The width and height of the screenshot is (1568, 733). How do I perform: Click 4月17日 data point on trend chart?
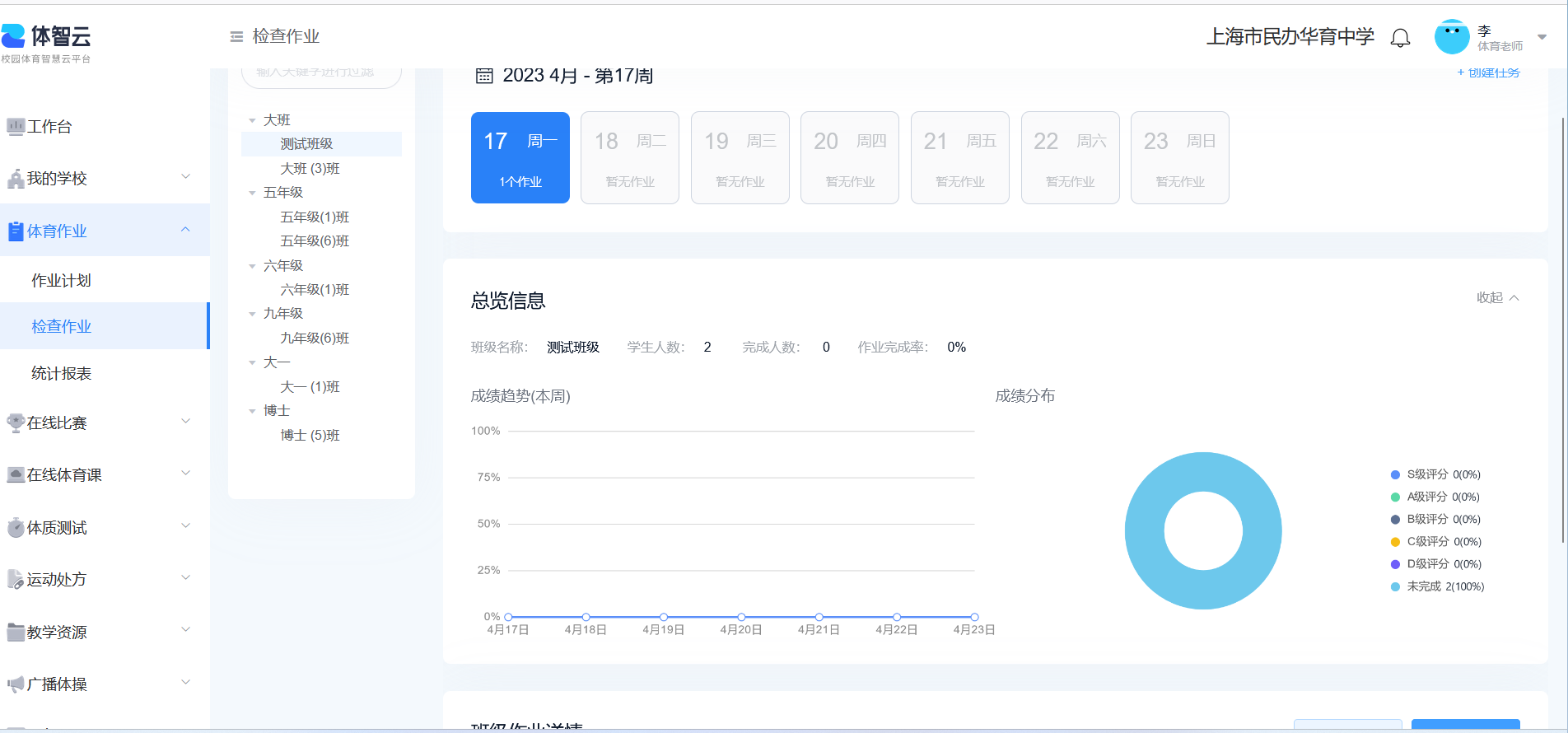click(x=508, y=617)
